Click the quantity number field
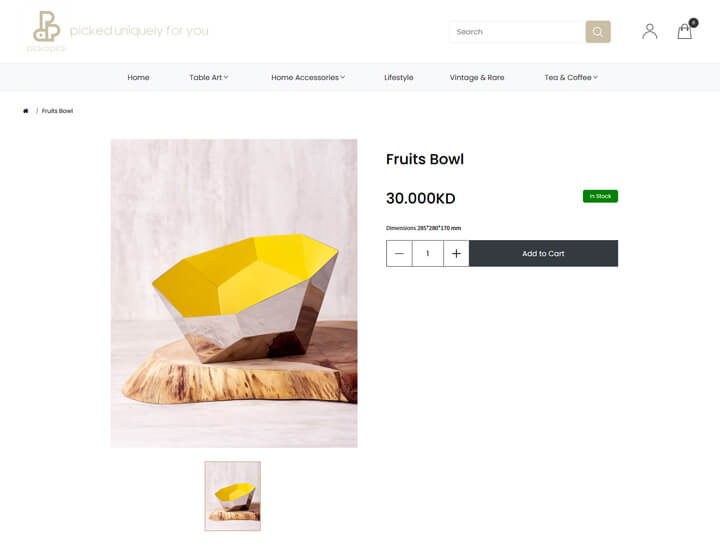 click(428, 253)
